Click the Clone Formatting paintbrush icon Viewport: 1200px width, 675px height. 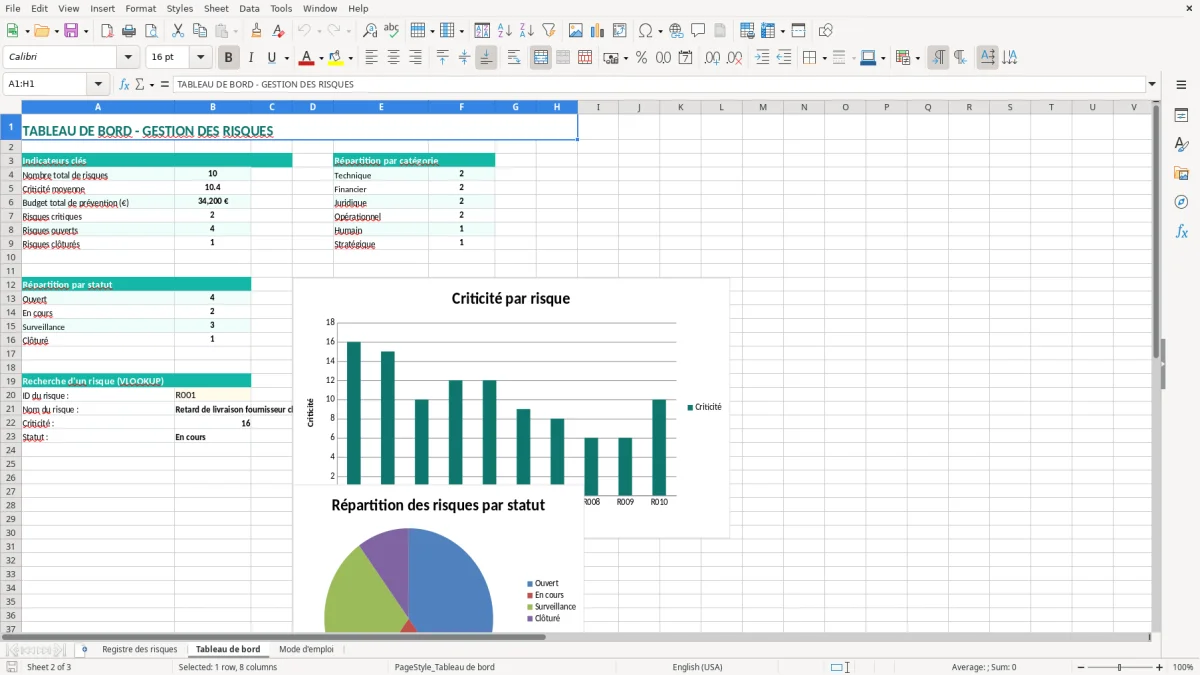point(256,31)
